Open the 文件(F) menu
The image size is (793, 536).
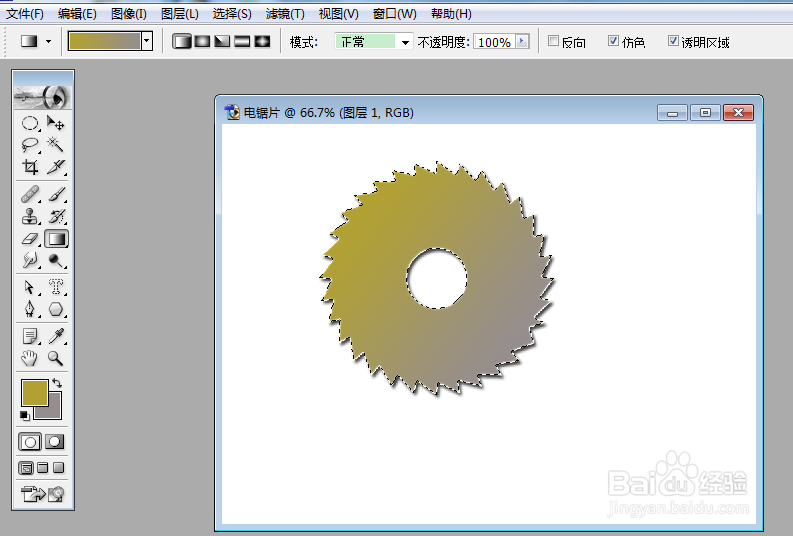pyautogui.click(x=24, y=14)
